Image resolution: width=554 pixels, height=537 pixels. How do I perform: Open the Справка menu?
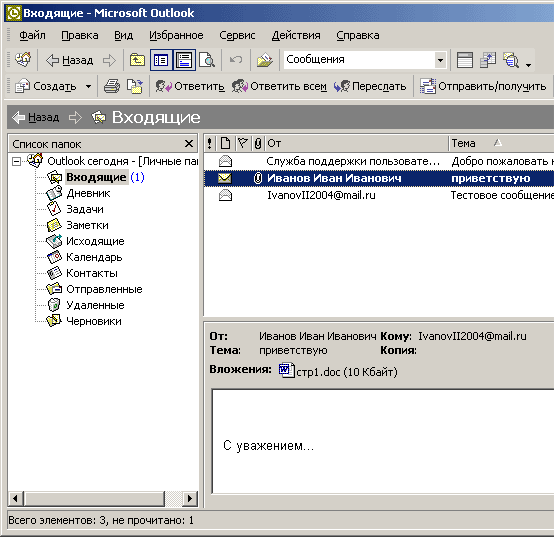click(358, 35)
